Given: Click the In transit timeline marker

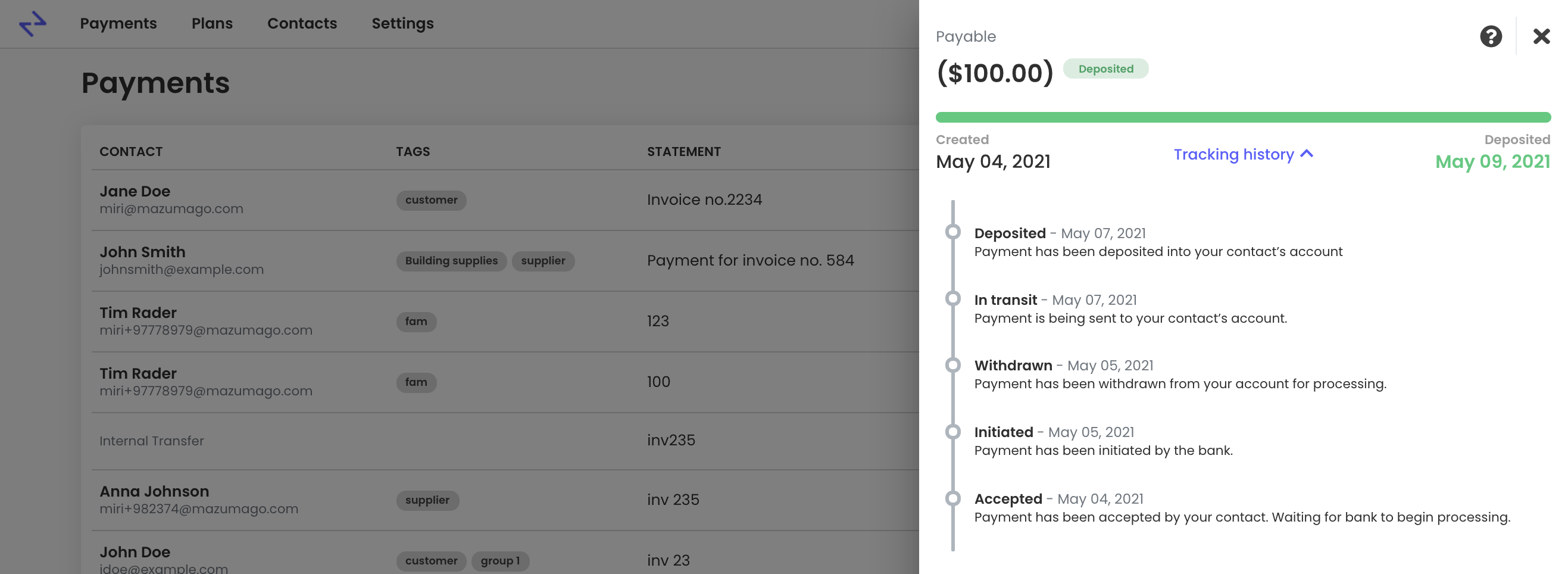Looking at the screenshot, I should point(952,299).
